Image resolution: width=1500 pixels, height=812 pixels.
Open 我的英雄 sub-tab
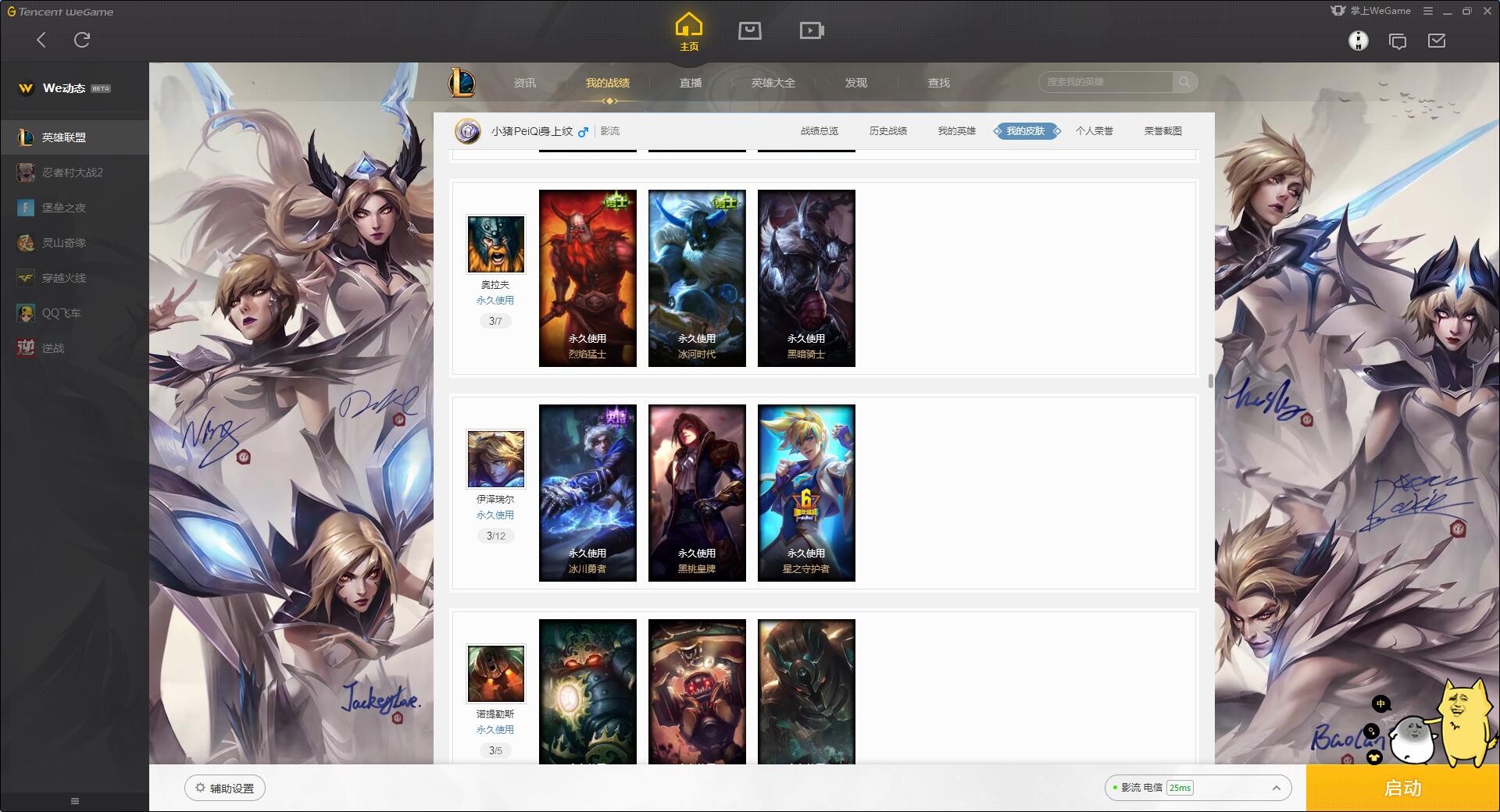point(957,131)
